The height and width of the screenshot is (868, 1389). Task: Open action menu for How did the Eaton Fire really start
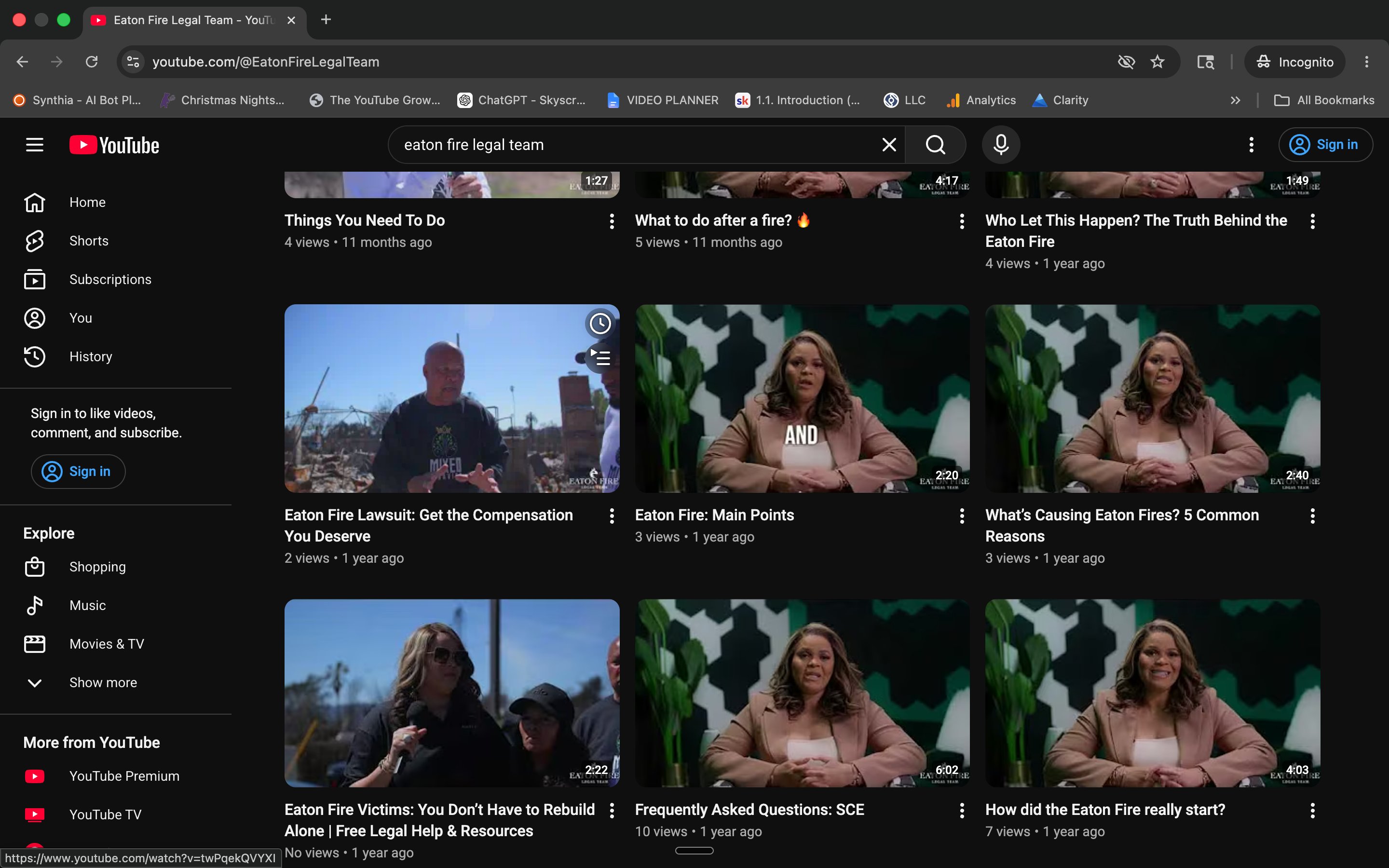click(1312, 811)
